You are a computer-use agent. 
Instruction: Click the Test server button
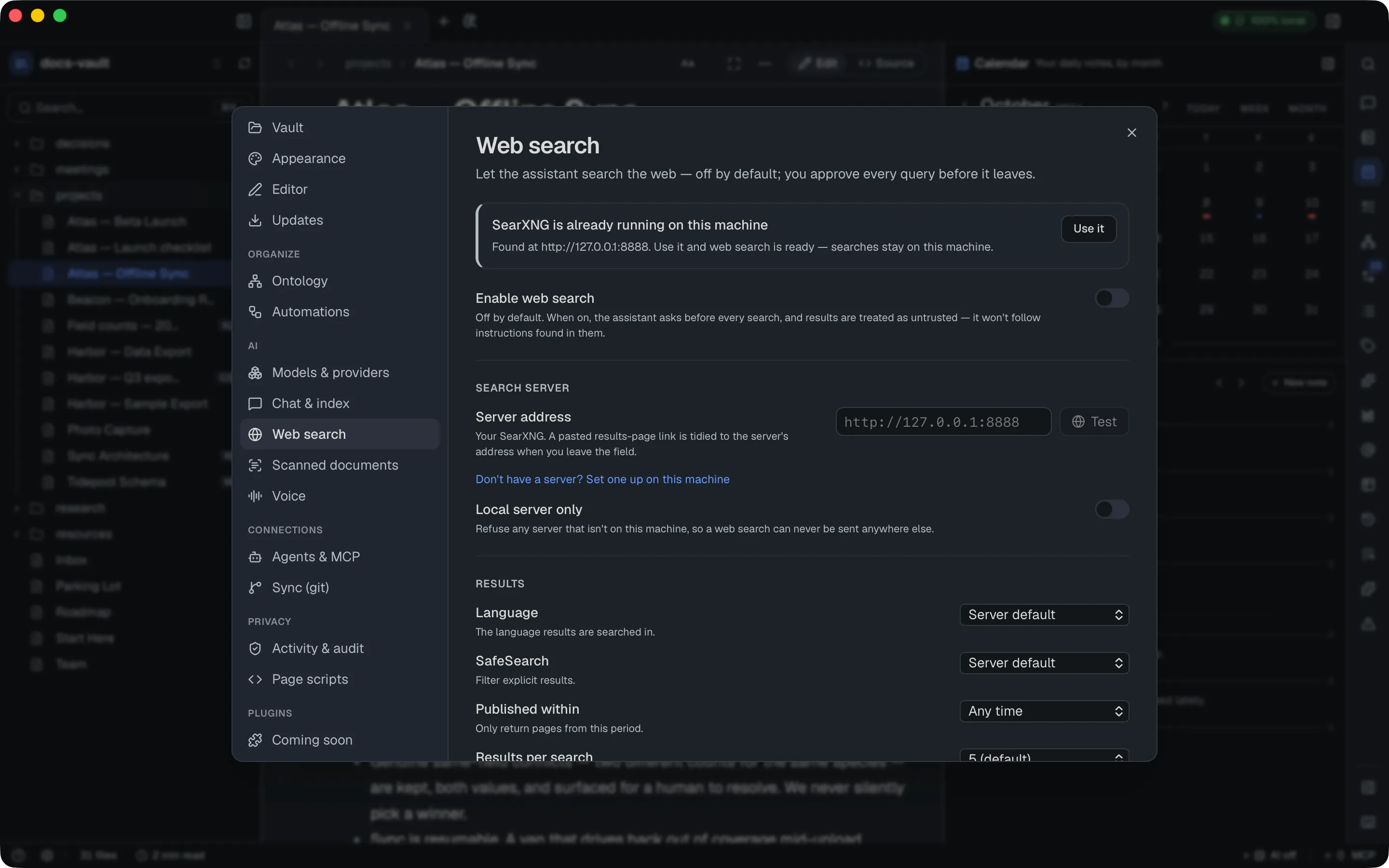pyautogui.click(x=1094, y=422)
